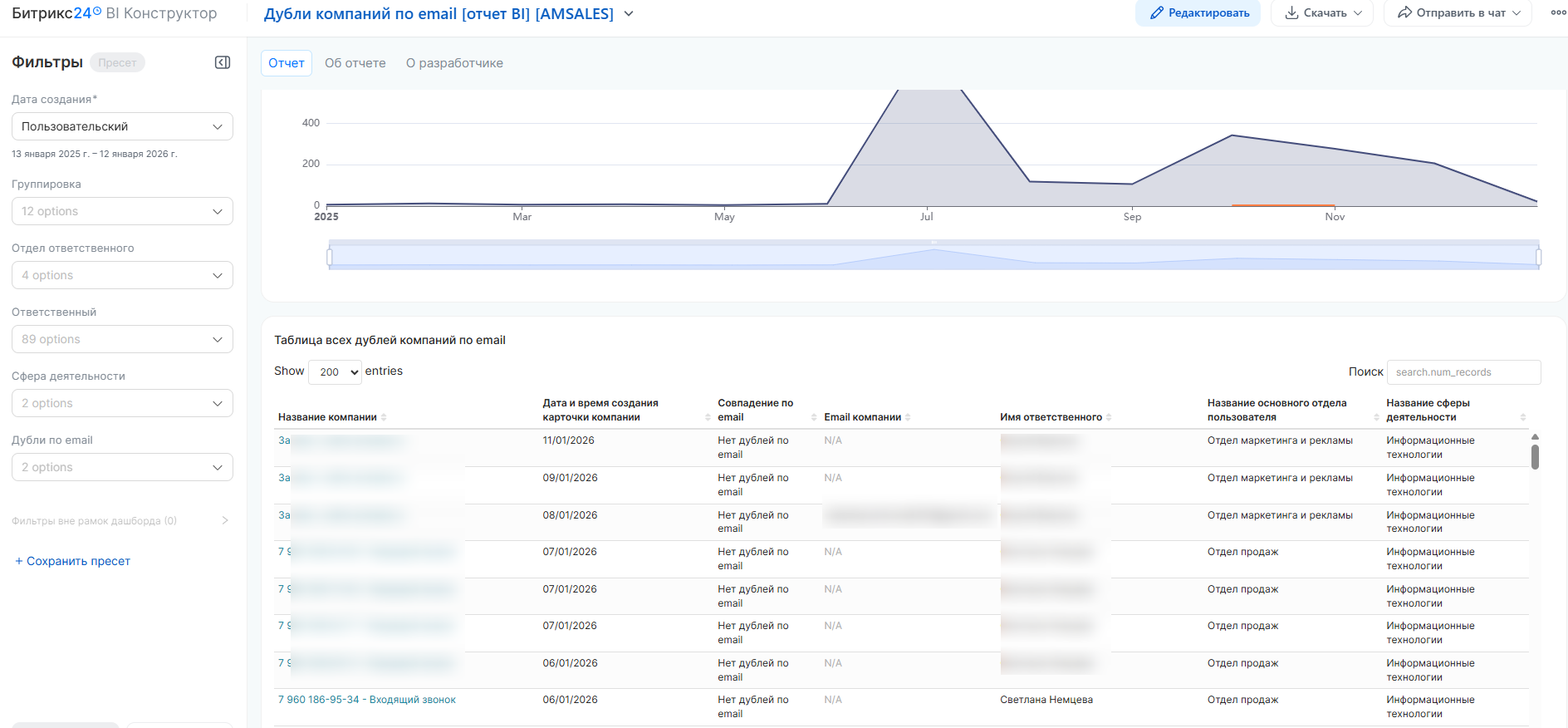The height and width of the screenshot is (728, 1568).
Task: Click the Скачать button
Action: pyautogui.click(x=1321, y=13)
